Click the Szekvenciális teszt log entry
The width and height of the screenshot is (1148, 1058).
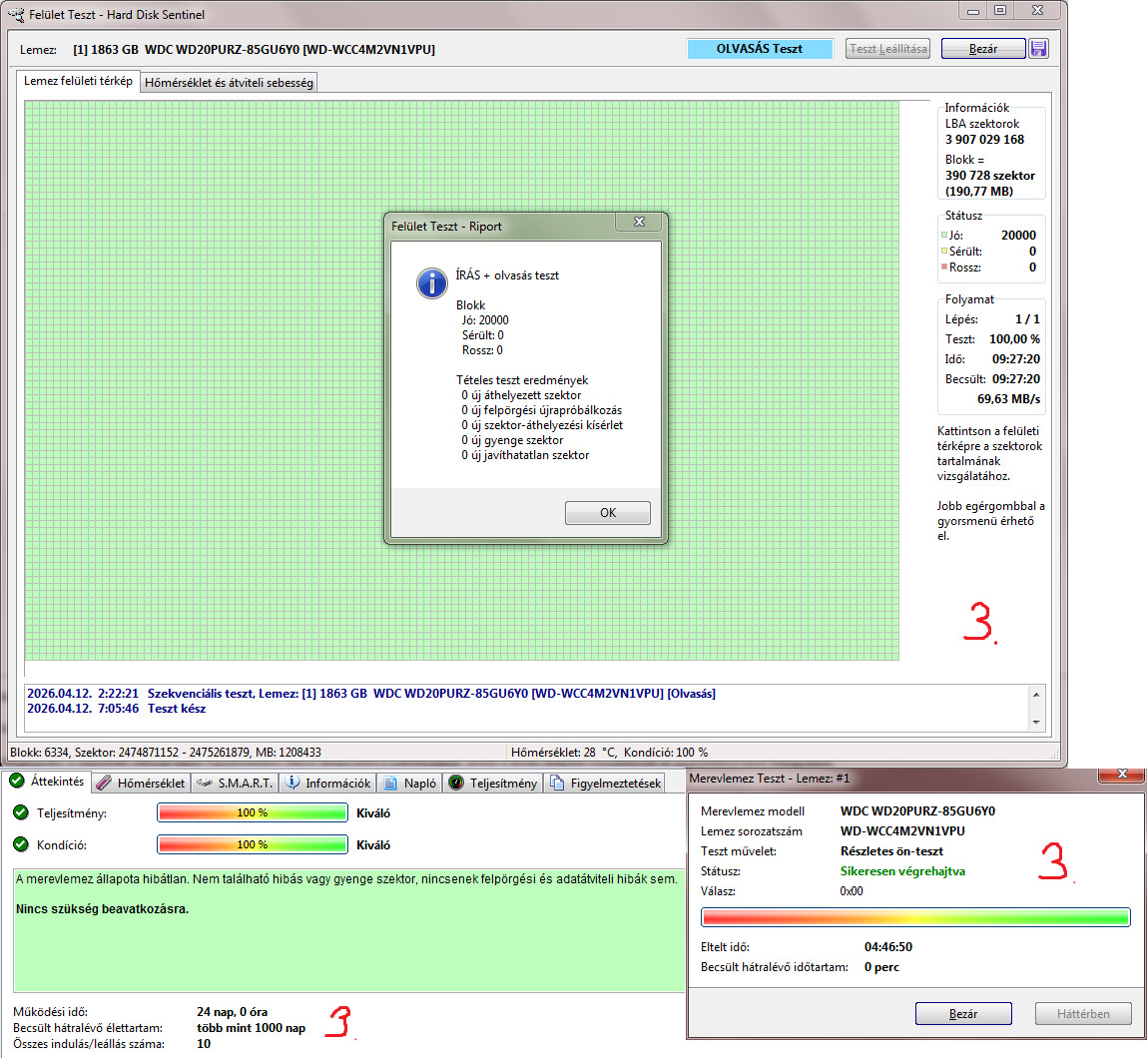371,694
